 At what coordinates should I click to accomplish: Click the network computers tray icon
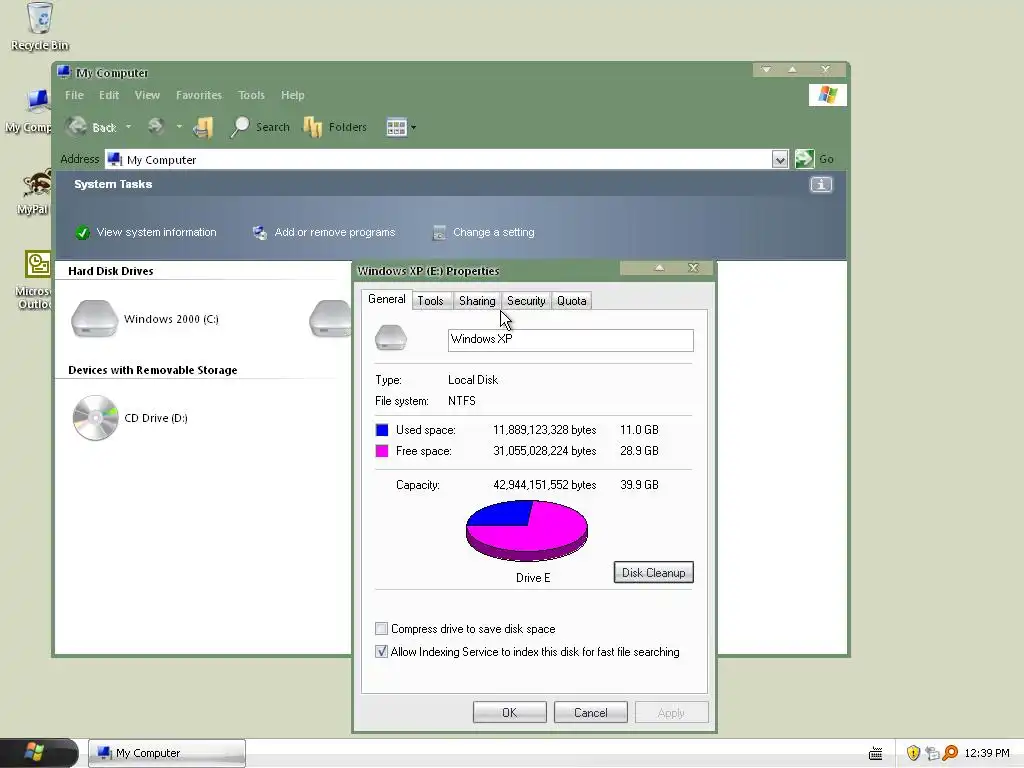tap(932, 753)
